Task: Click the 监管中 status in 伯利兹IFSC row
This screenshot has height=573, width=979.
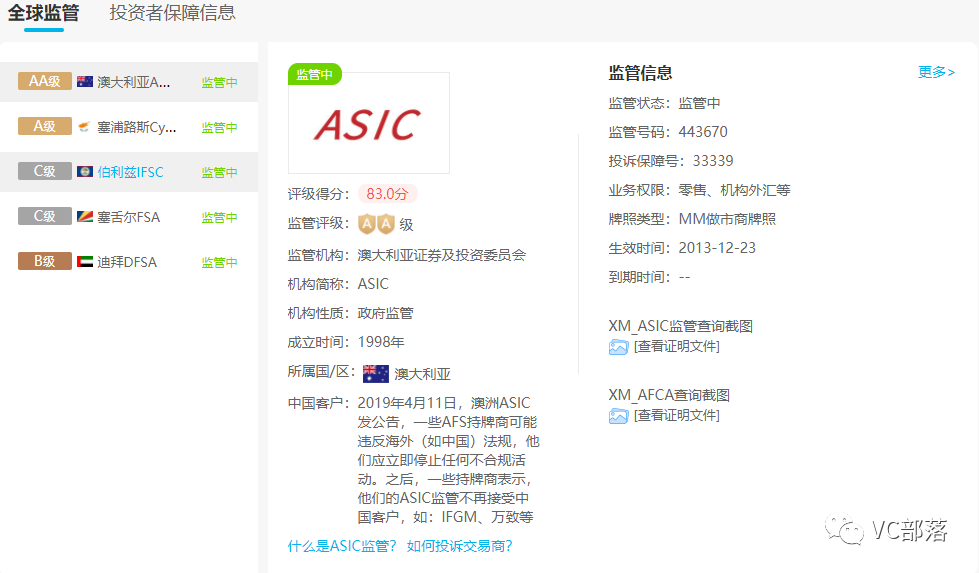Action: pyautogui.click(x=219, y=172)
